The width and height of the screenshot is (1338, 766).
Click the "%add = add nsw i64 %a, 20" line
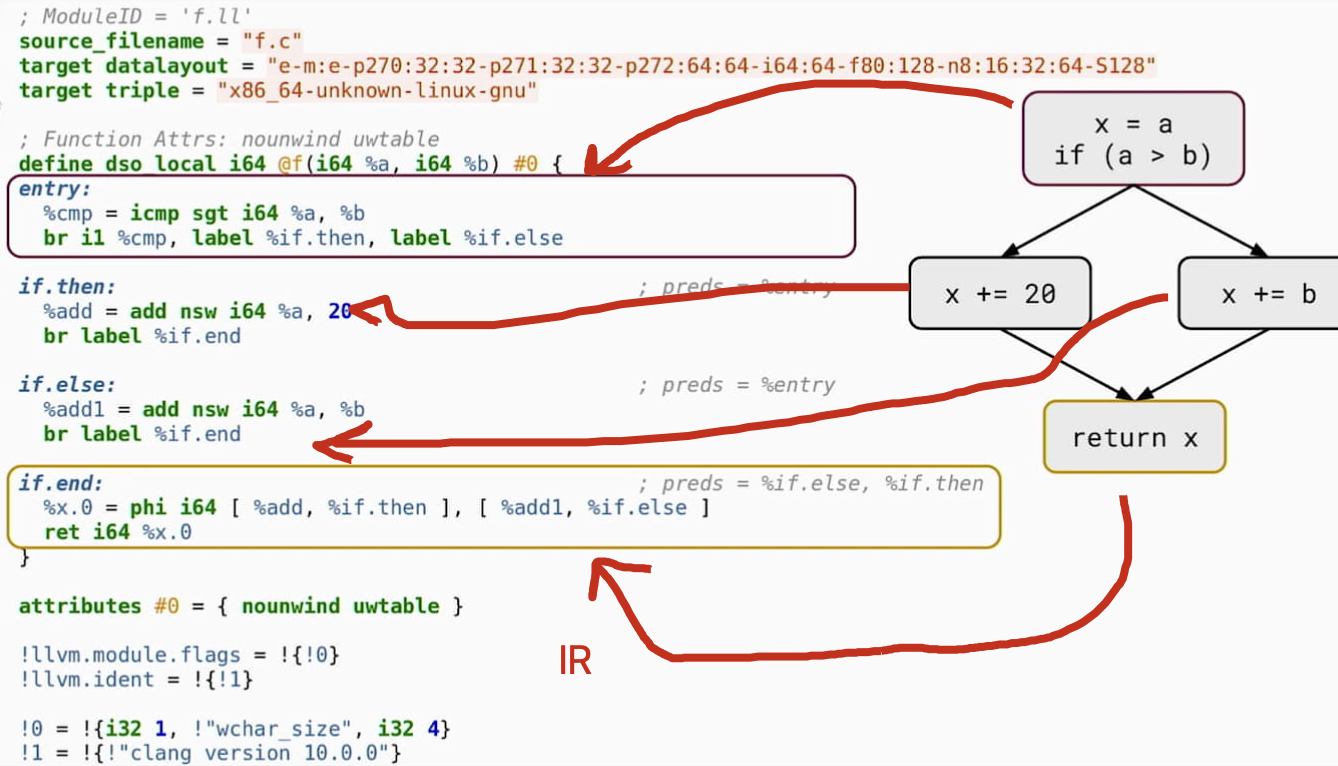pyautogui.click(x=197, y=311)
